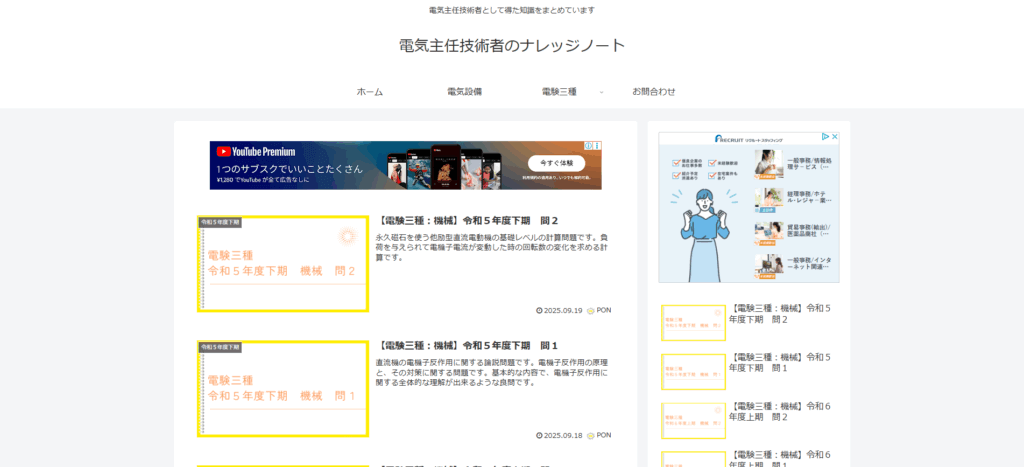This screenshot has width=1024, height=467.
Task: Go to the お問合わせ page
Action: pyautogui.click(x=653, y=92)
